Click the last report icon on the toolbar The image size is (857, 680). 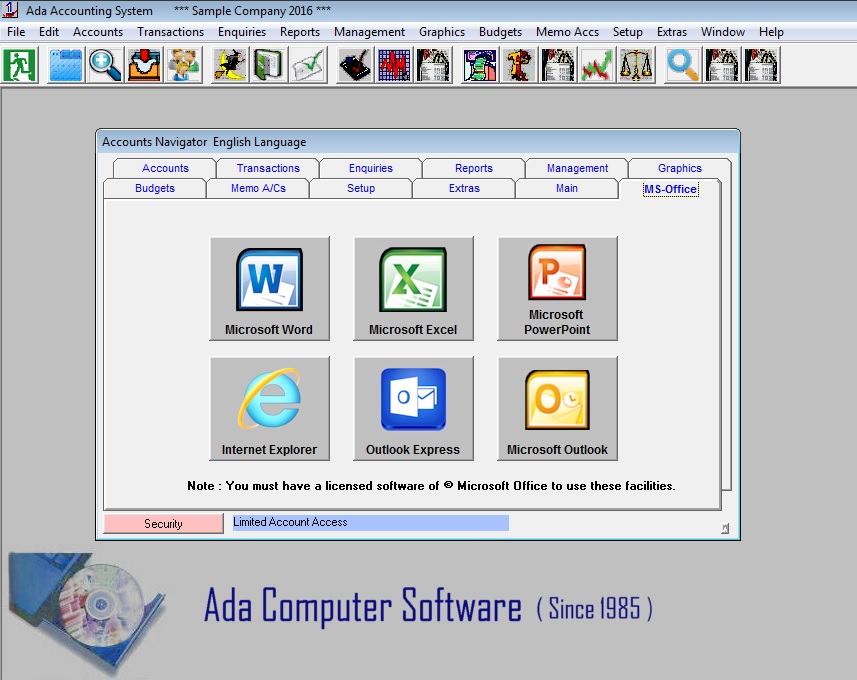(x=761, y=65)
